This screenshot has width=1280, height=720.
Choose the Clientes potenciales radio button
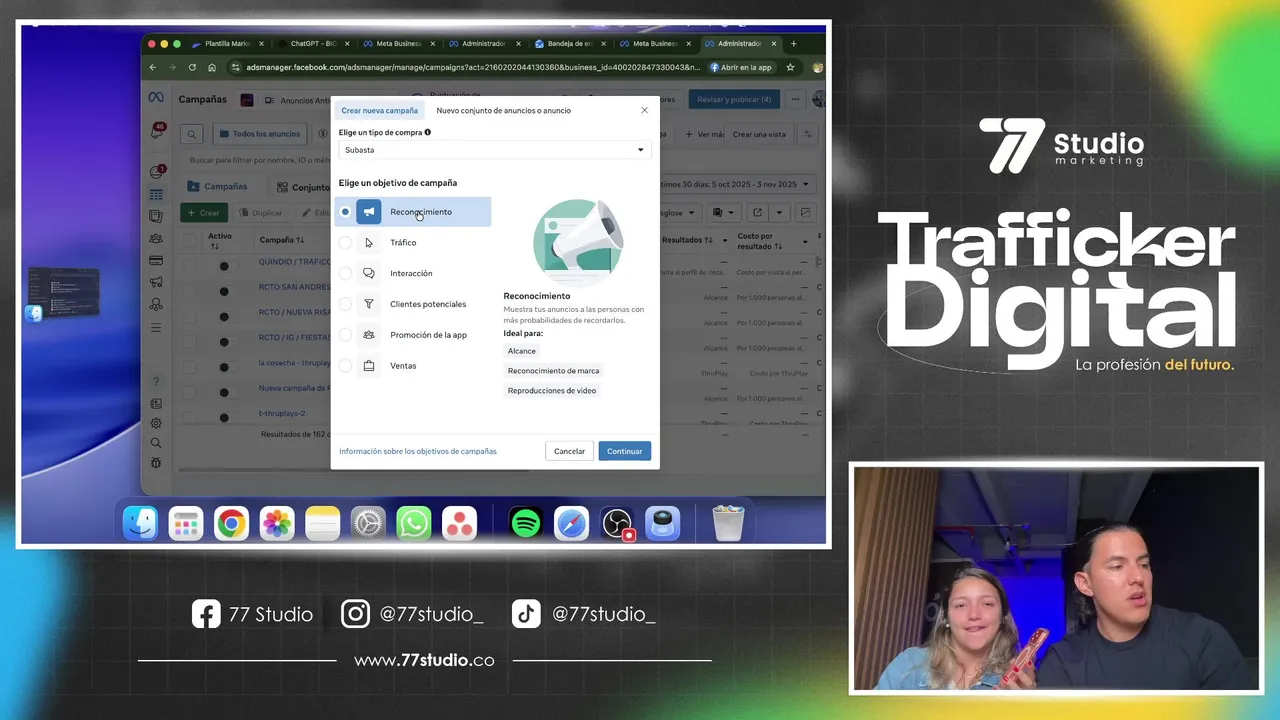click(345, 304)
